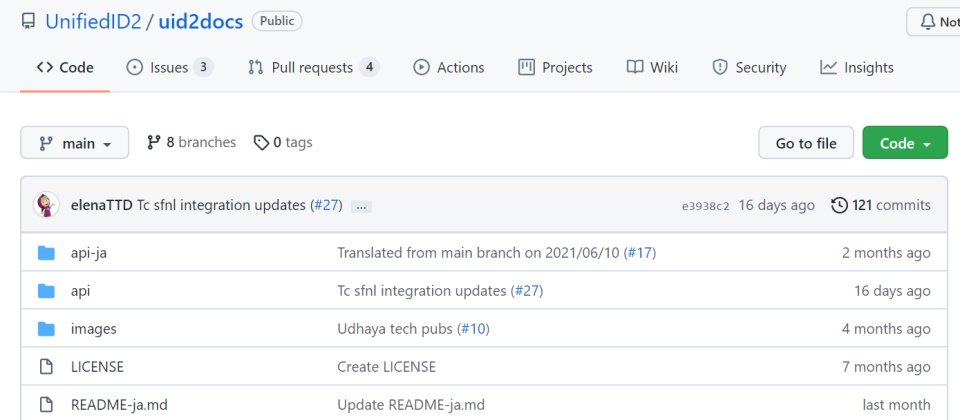Open pull request #17 link
960x420 pixels.
(x=640, y=253)
